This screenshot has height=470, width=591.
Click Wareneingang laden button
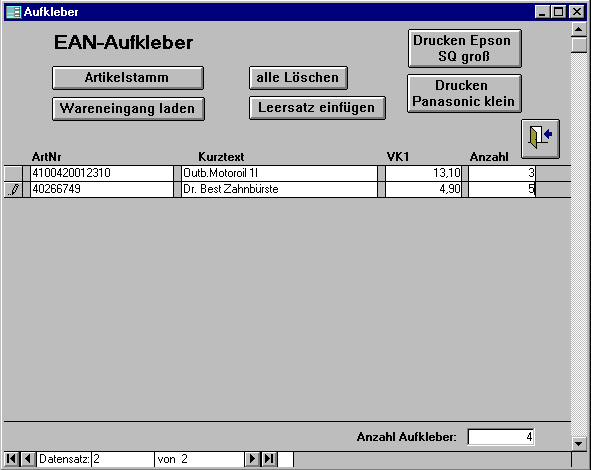click(x=128, y=109)
